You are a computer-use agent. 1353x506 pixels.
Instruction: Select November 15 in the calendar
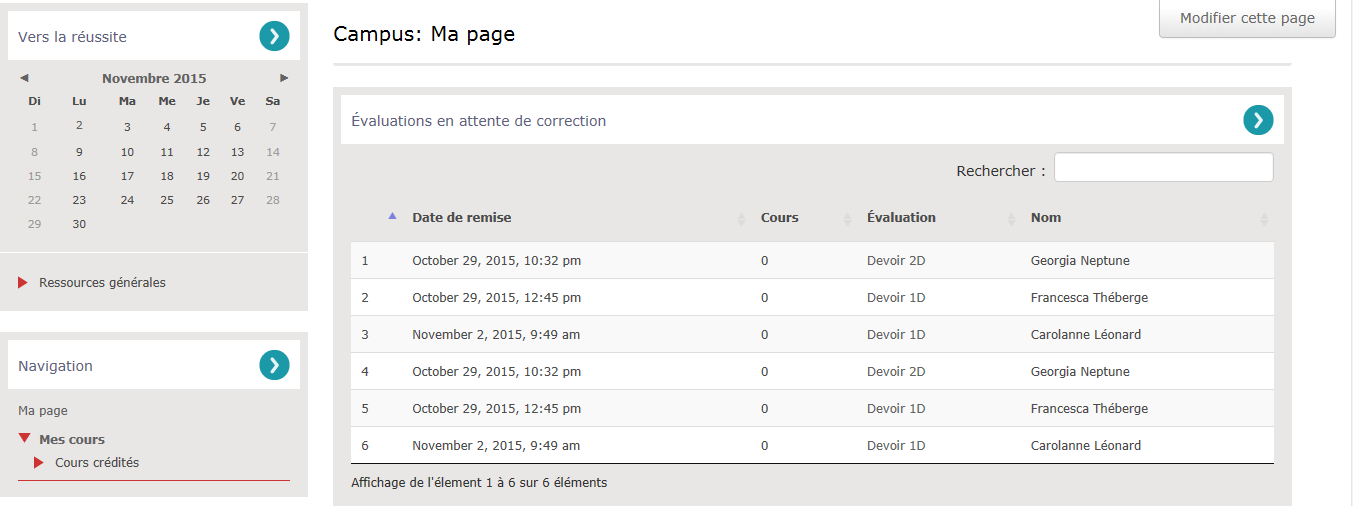(35, 176)
